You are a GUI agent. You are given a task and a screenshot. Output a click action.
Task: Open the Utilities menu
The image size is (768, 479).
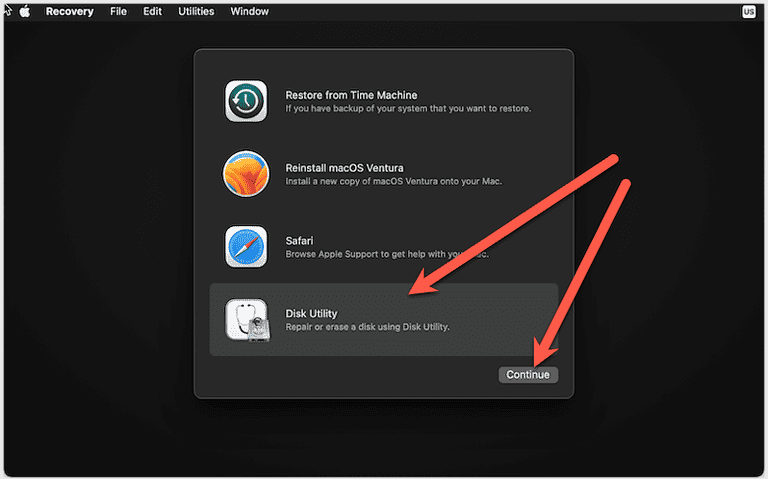tap(195, 12)
